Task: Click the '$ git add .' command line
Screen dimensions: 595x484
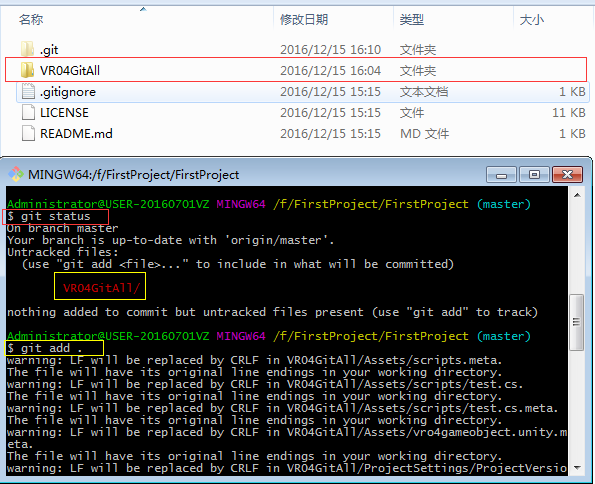Action: pyautogui.click(x=44, y=348)
